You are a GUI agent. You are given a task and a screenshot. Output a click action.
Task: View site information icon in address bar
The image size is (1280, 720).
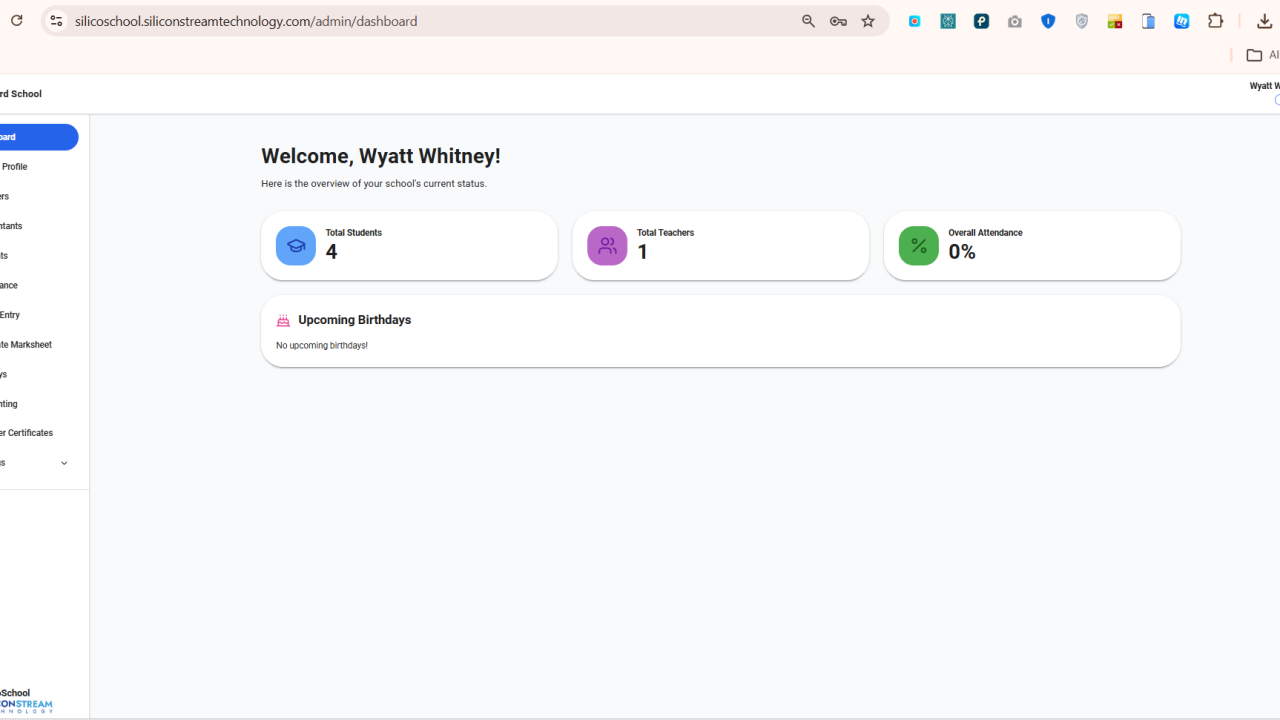click(x=56, y=21)
